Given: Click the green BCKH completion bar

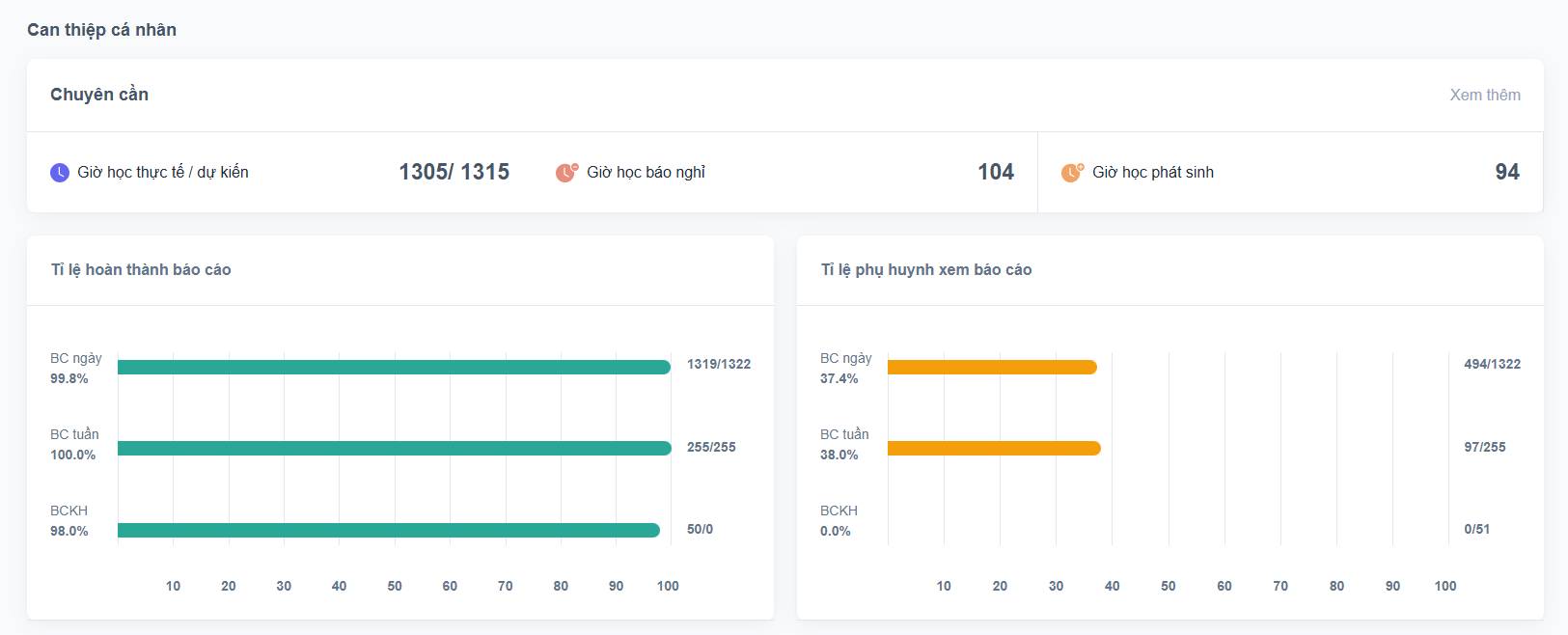Looking at the screenshot, I should pos(388,530).
